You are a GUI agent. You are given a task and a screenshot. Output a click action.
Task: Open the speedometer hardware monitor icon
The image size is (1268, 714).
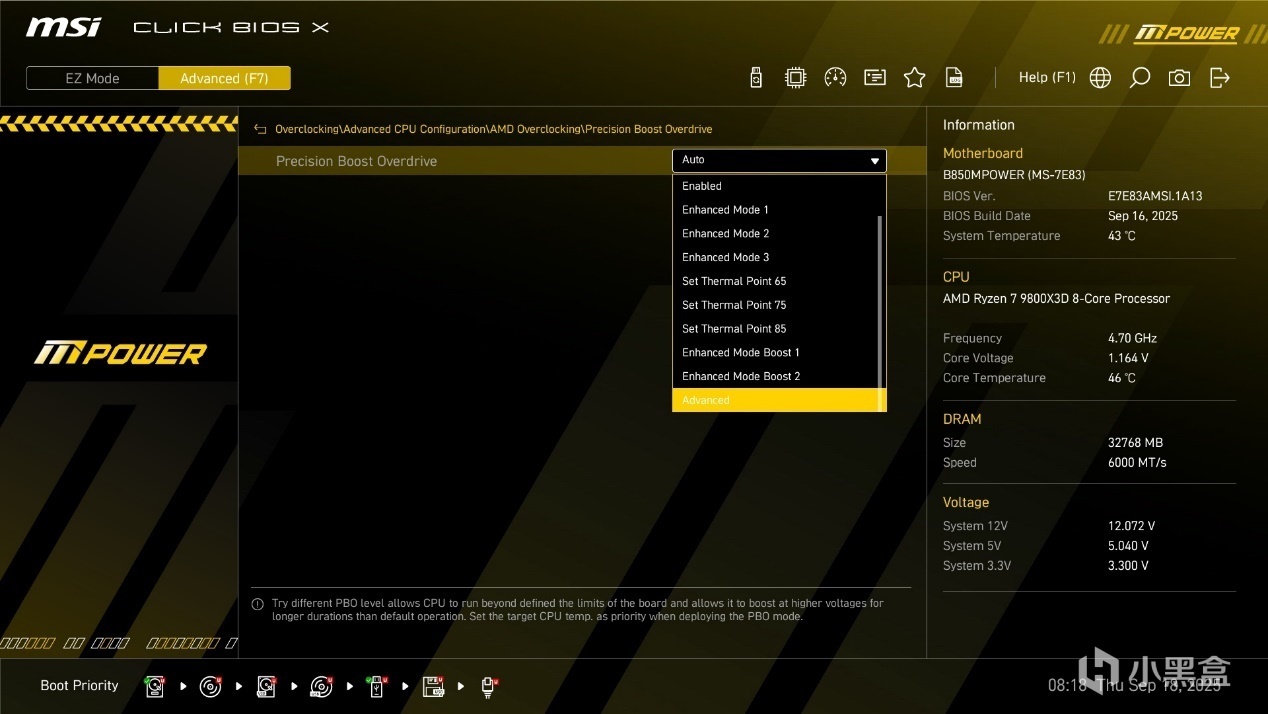click(x=835, y=77)
